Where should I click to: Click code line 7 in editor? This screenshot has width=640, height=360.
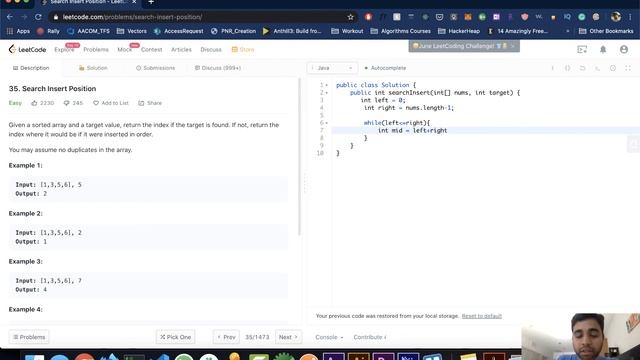486,130
